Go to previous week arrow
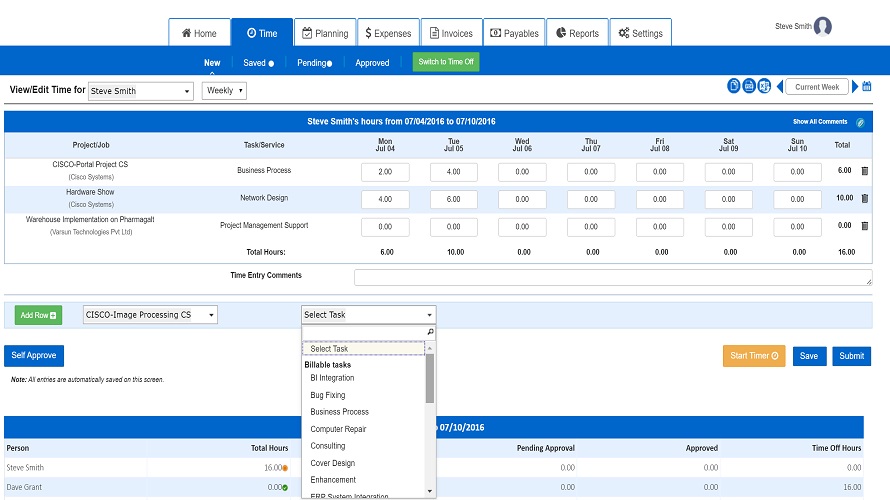 click(780, 87)
